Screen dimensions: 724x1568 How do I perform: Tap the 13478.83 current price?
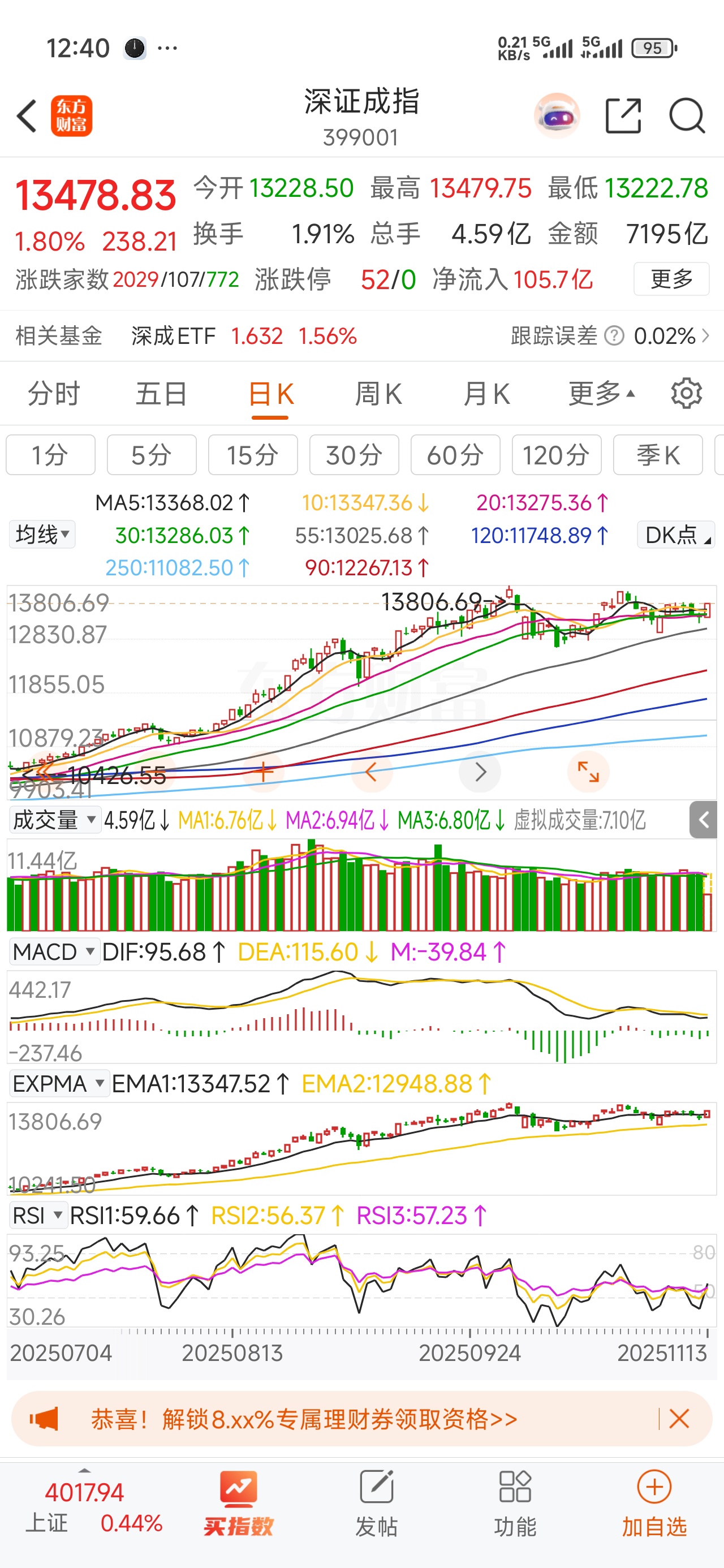96,195
